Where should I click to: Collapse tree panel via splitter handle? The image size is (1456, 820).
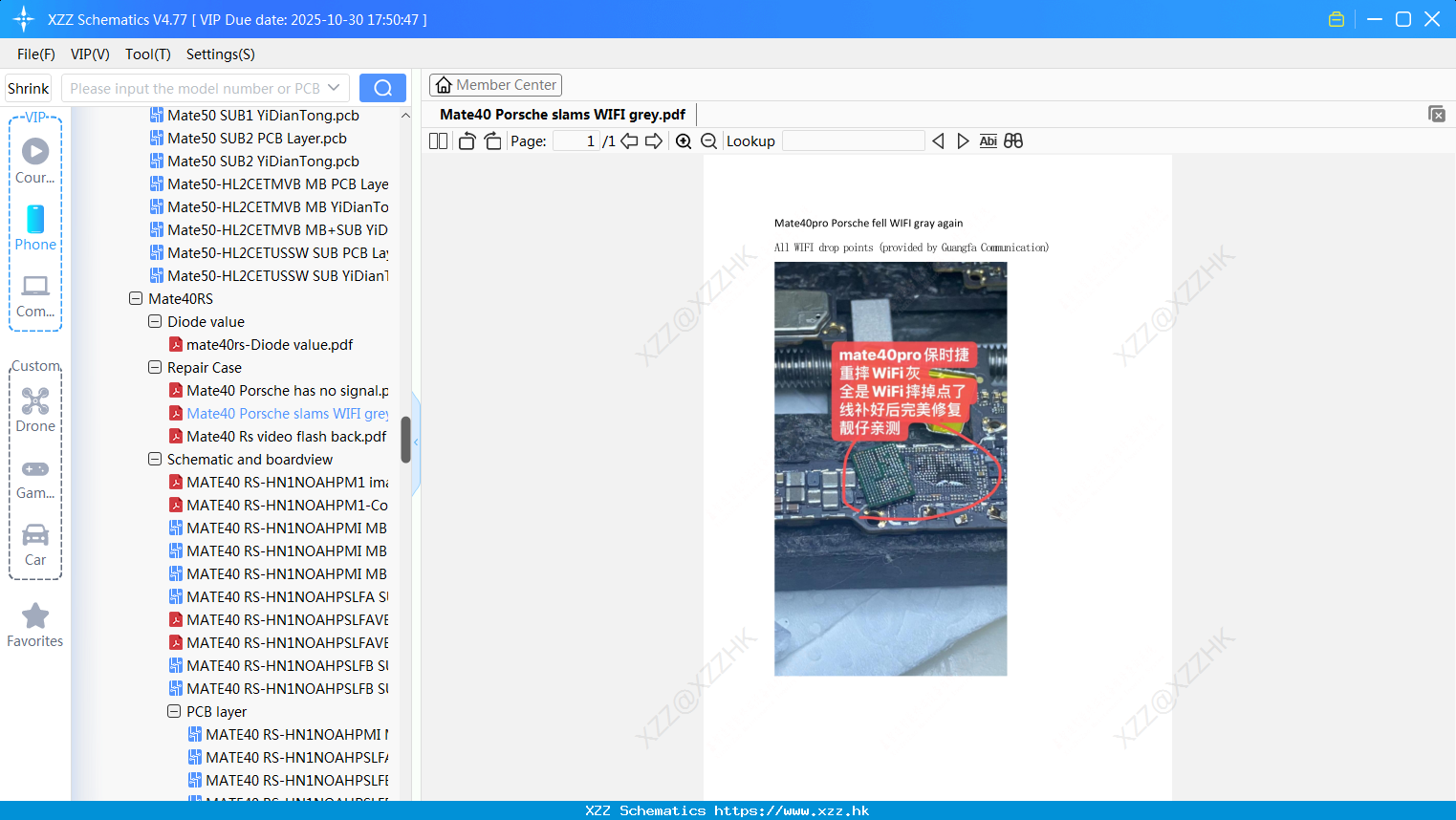pyautogui.click(x=416, y=442)
